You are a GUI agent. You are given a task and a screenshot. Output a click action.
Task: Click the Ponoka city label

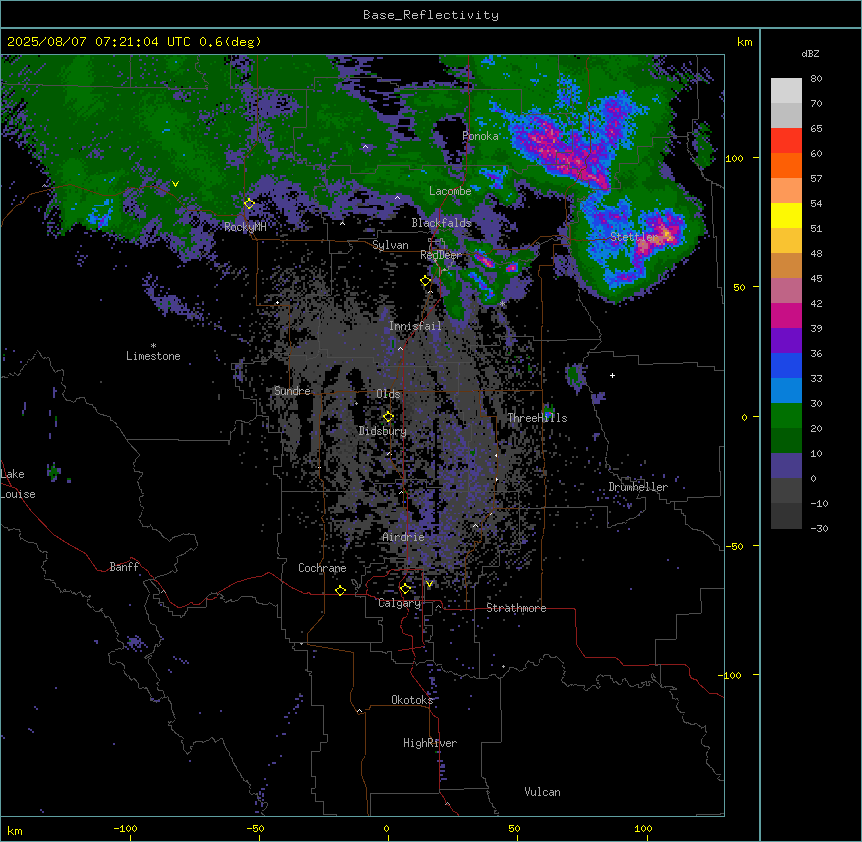tap(480, 136)
